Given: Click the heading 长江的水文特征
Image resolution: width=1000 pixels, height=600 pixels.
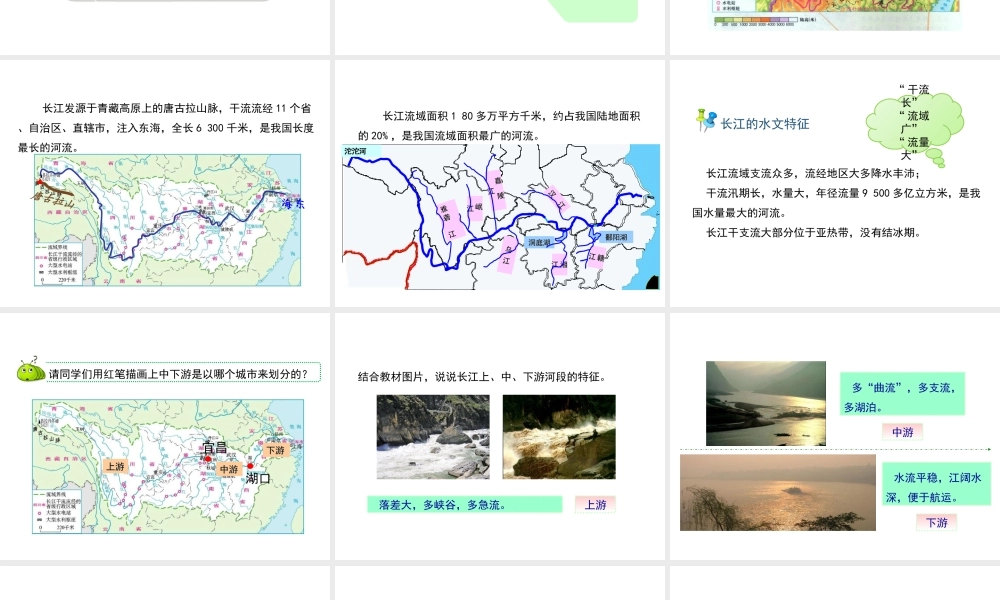Looking at the screenshot, I should pos(765,124).
